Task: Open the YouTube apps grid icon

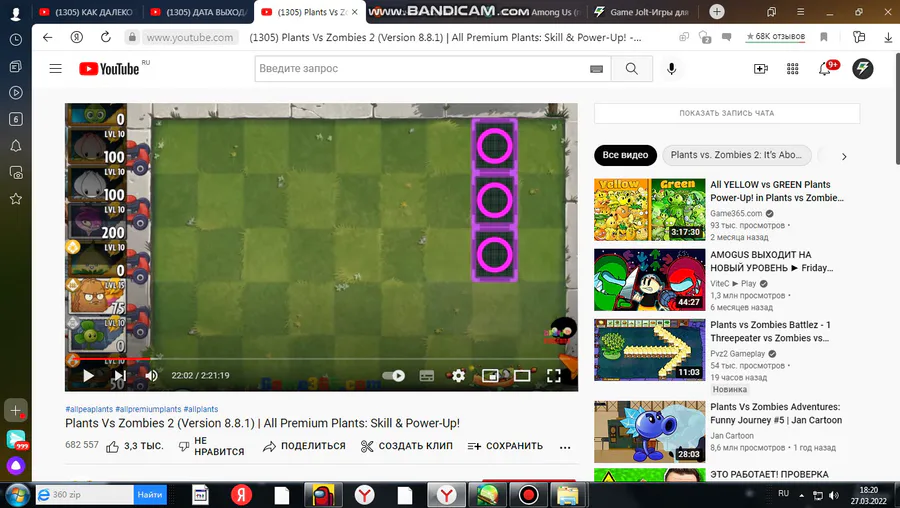Action: pyautogui.click(x=793, y=69)
